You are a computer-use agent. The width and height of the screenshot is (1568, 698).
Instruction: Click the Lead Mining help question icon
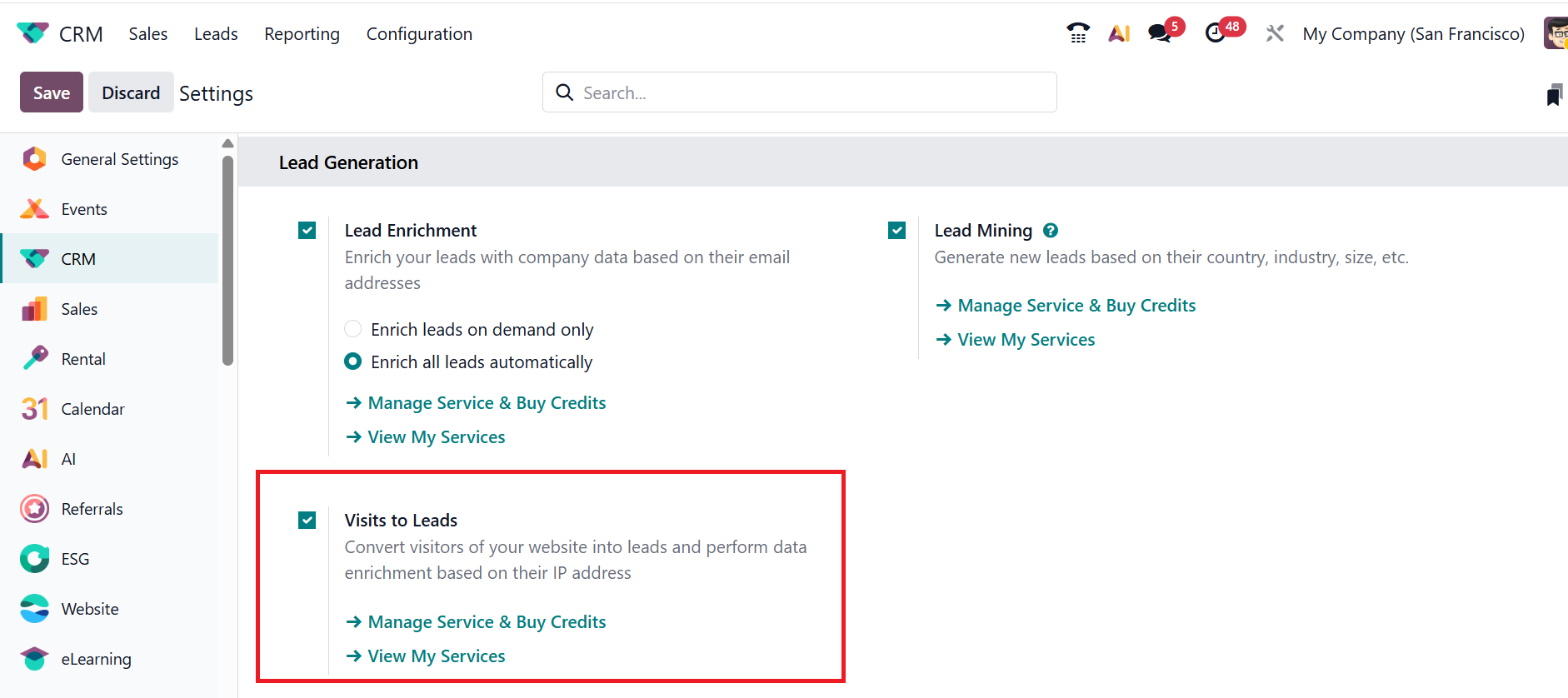1051,231
